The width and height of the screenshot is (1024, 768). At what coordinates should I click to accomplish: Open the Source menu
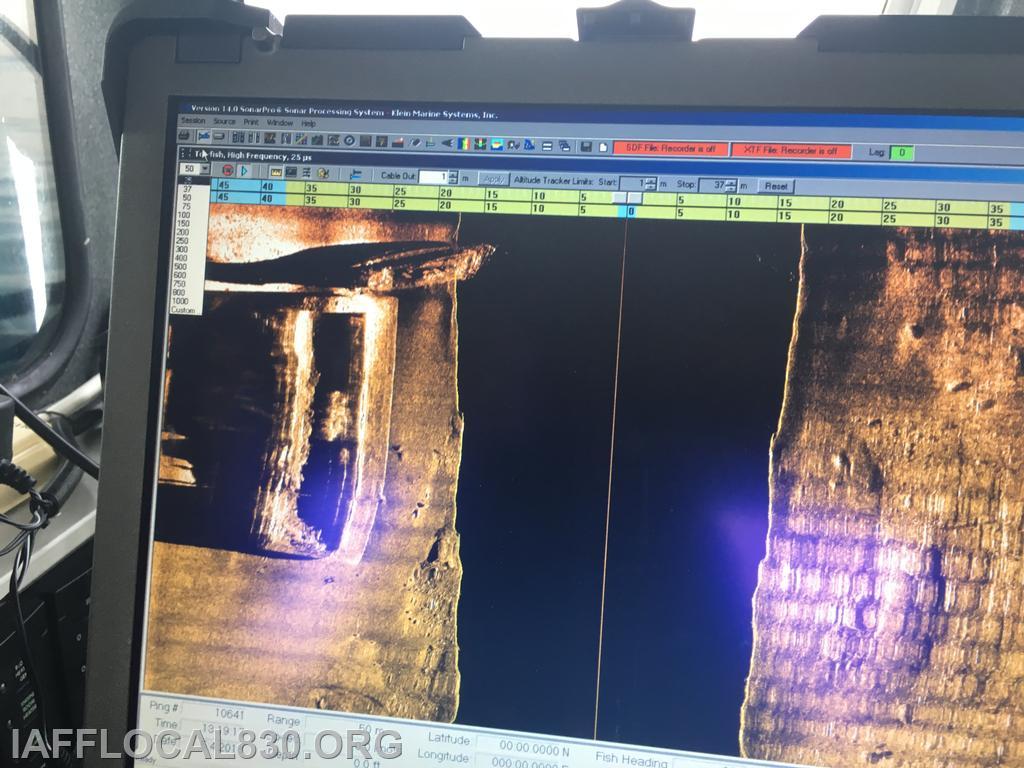[224, 121]
